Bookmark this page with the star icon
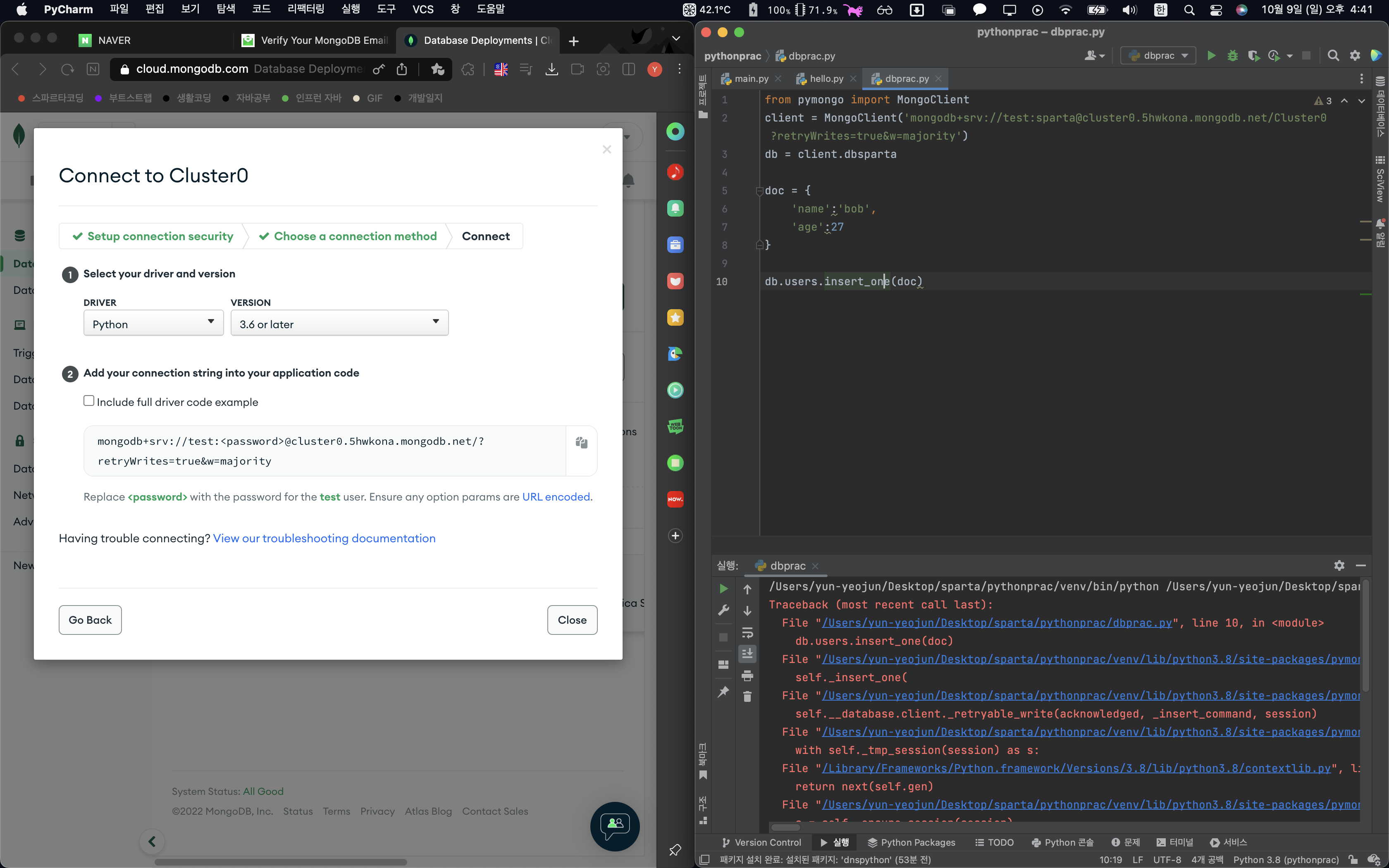The height and width of the screenshot is (868, 1389). 437,69
